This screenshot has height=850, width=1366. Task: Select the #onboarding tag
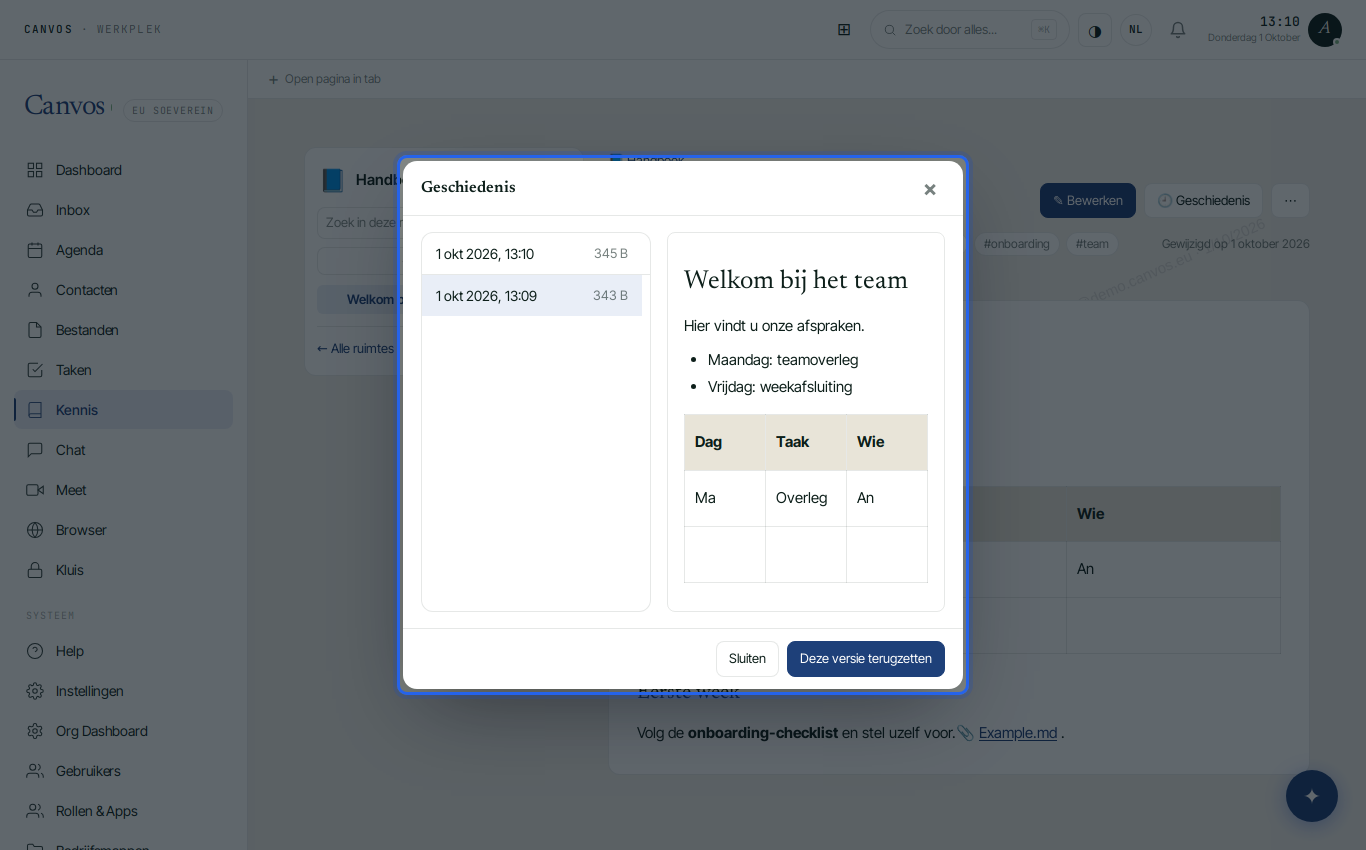(x=1017, y=244)
